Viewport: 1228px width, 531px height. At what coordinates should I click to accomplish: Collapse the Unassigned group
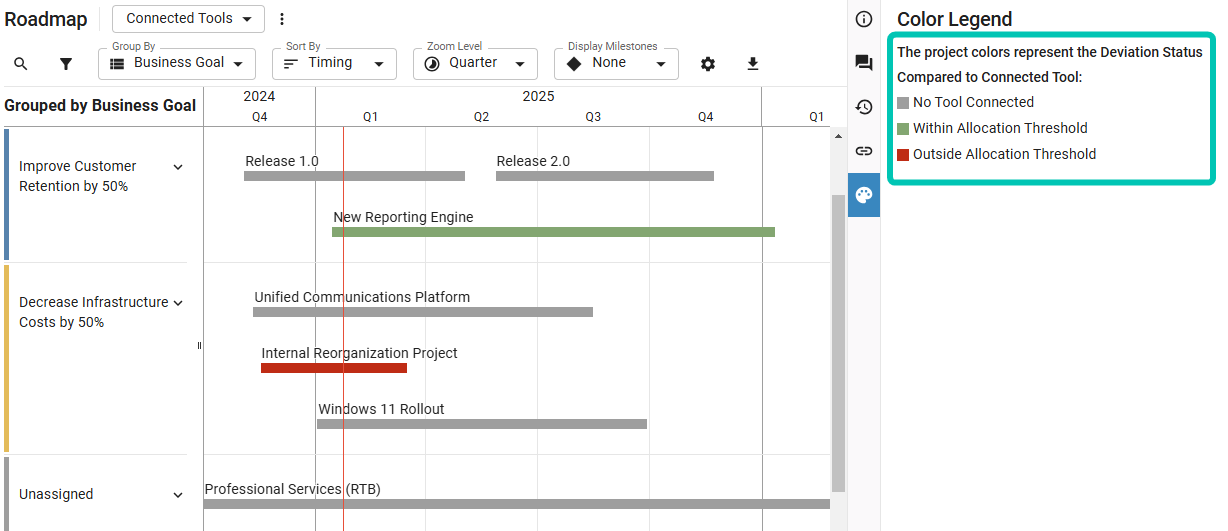pos(178,495)
